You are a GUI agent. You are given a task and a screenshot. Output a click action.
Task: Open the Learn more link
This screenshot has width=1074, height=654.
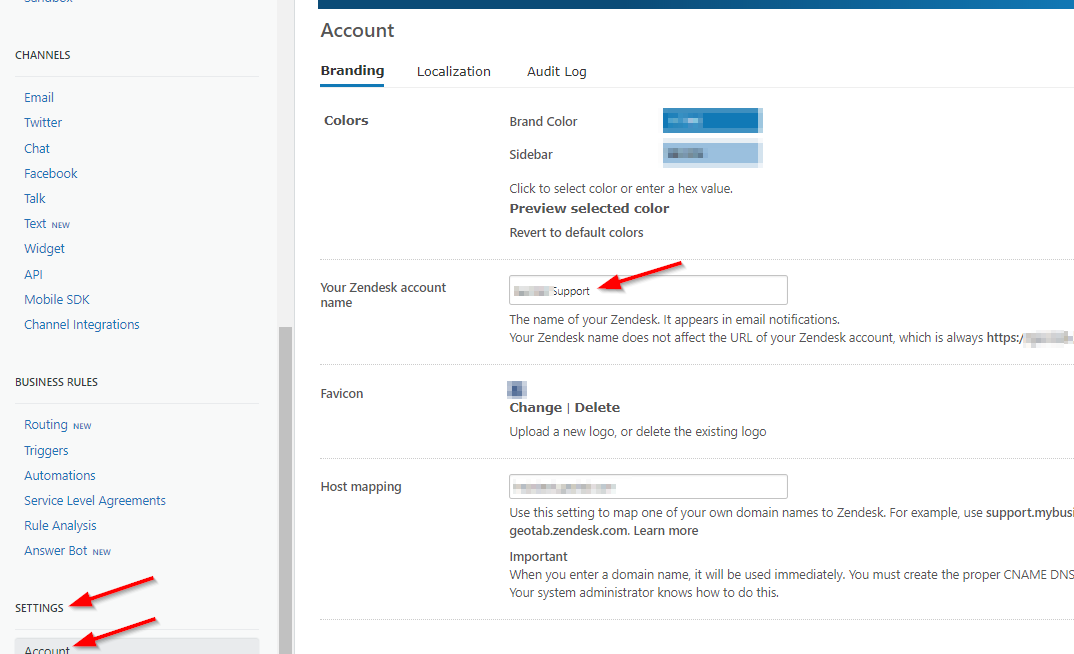[x=666, y=531]
